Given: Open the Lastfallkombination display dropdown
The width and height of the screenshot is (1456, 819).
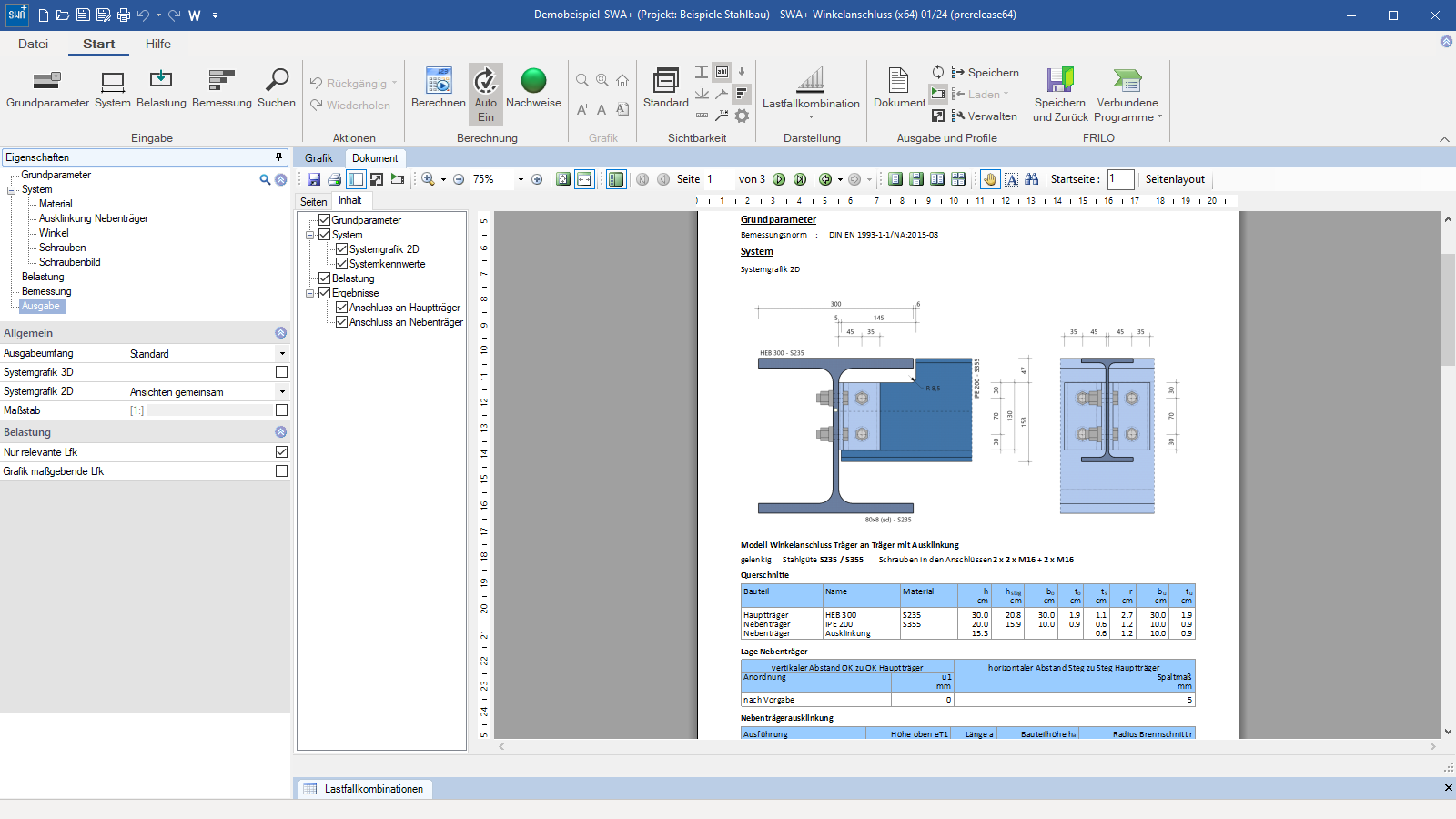Looking at the screenshot, I should click(x=811, y=94).
